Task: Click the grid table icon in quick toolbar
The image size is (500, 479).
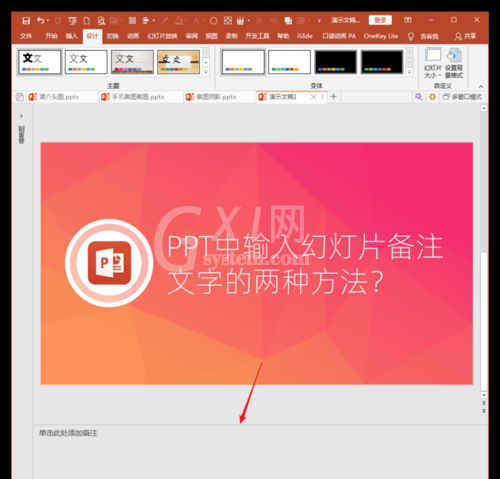Action: (132, 21)
